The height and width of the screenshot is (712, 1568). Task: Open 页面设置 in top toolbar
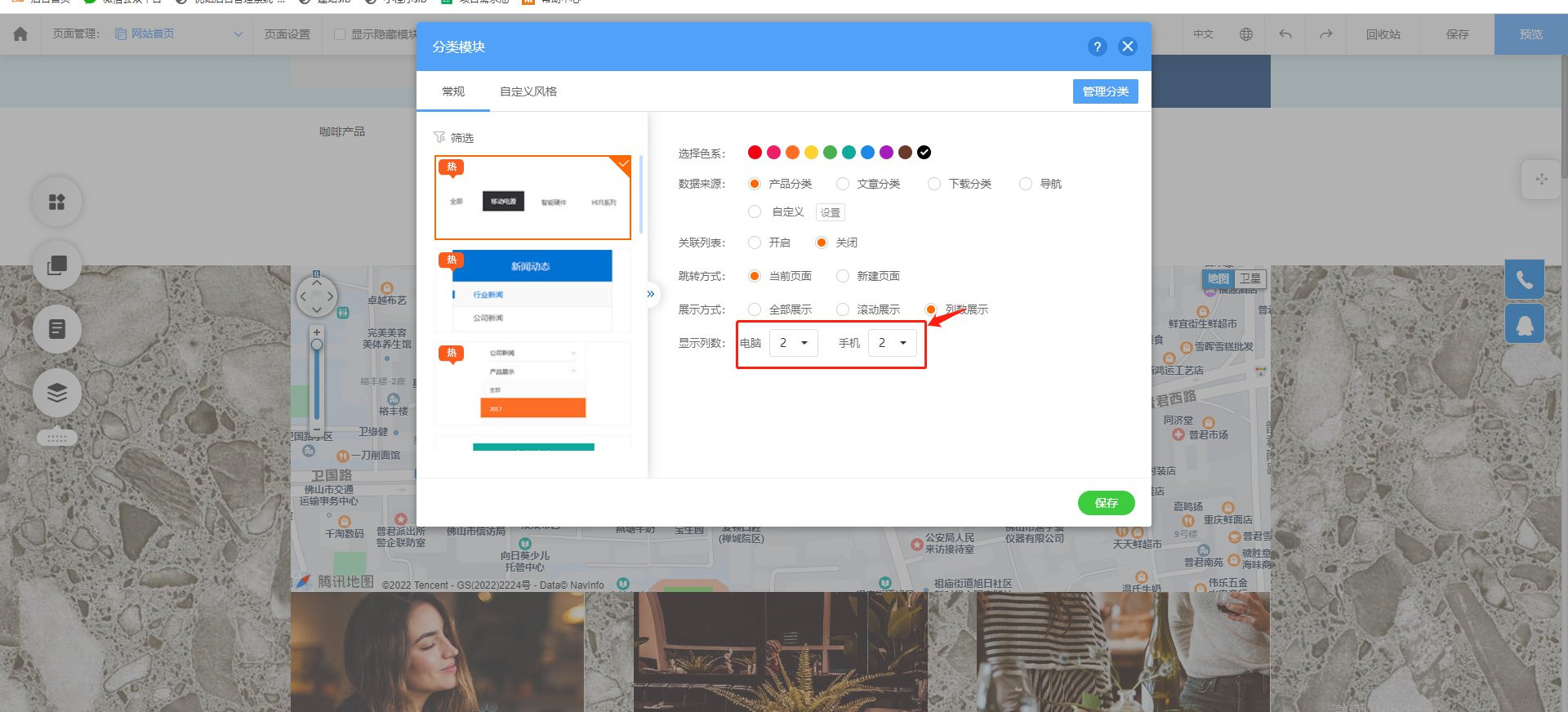tap(287, 34)
